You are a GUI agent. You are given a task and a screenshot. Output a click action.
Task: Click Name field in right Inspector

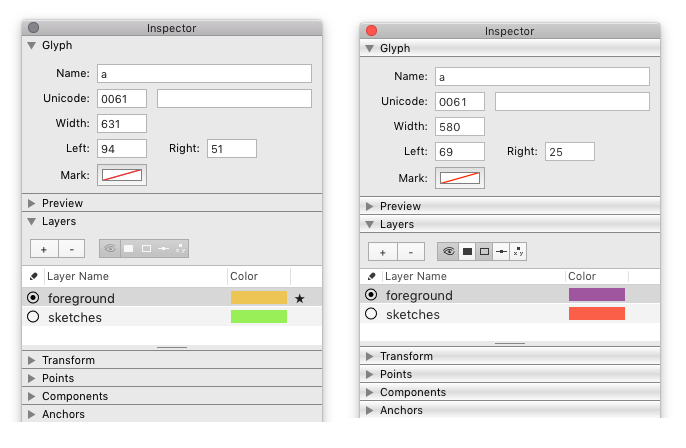tap(542, 77)
